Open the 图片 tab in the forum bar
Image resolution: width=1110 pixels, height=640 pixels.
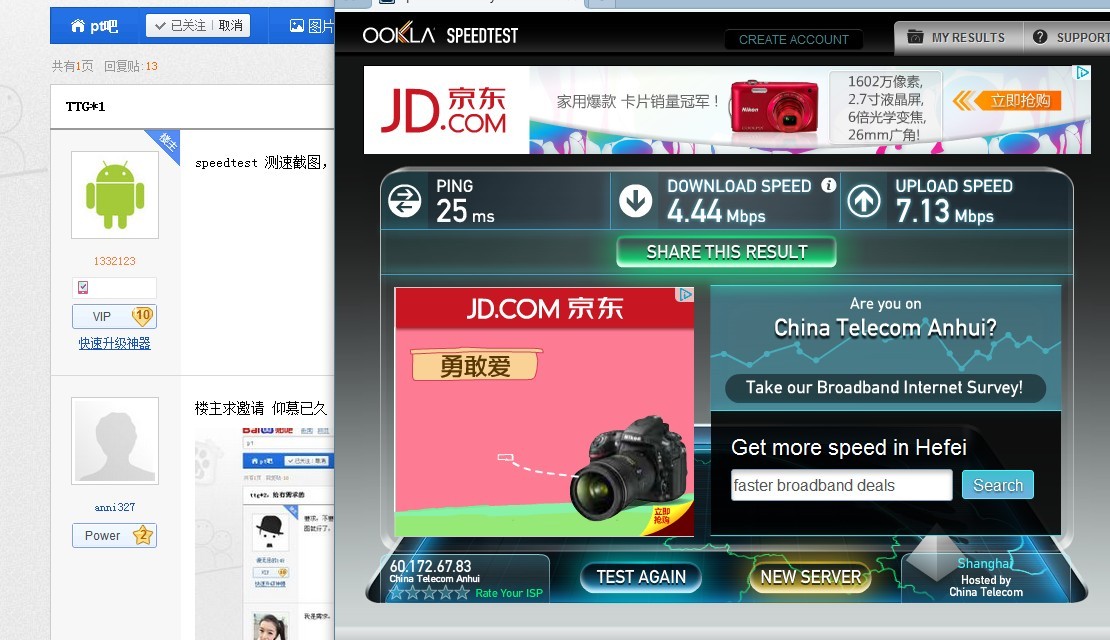click(311, 26)
